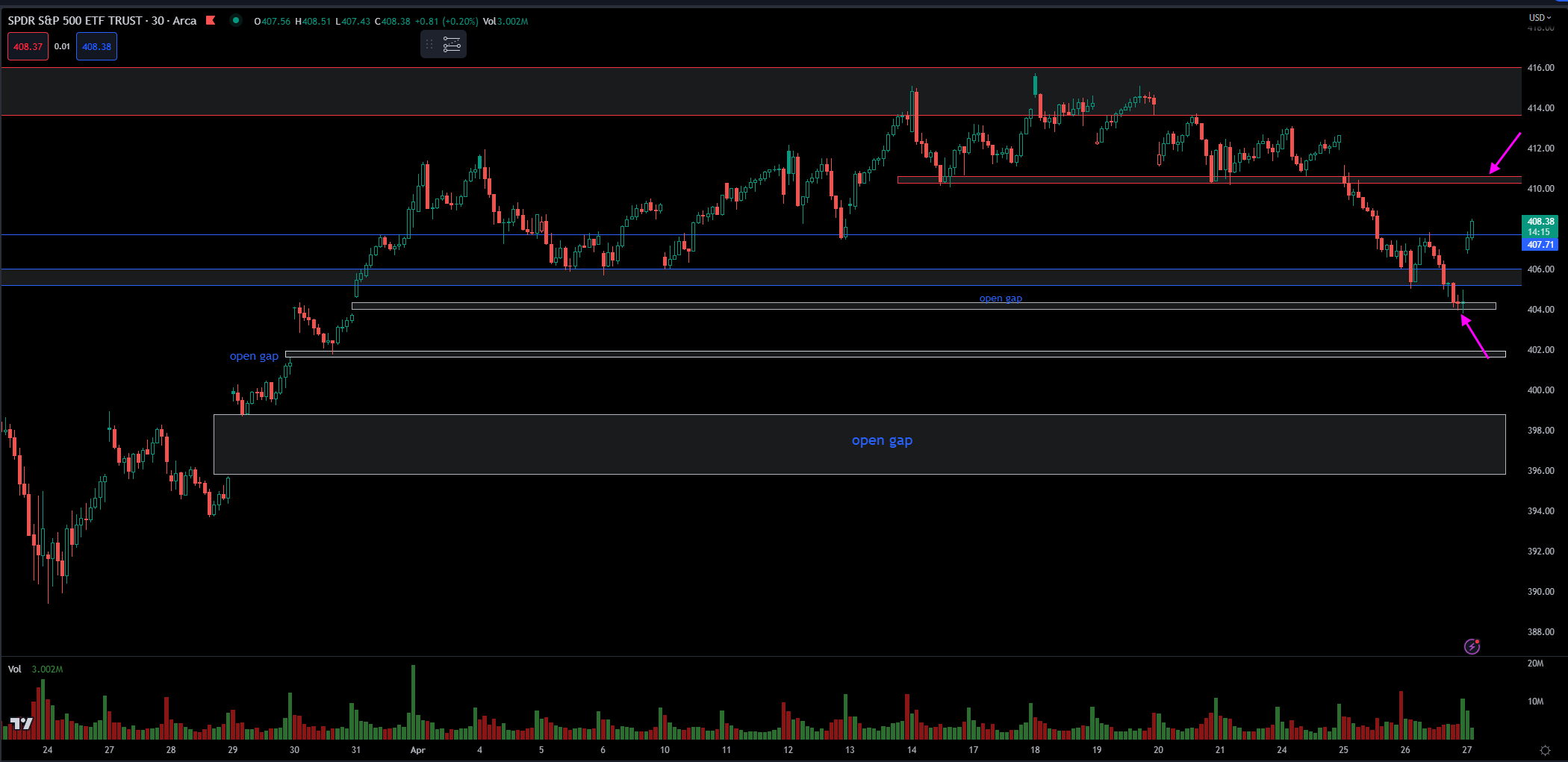Click the green market status dot
Image resolution: width=1568 pixels, height=762 pixels.
point(236,21)
